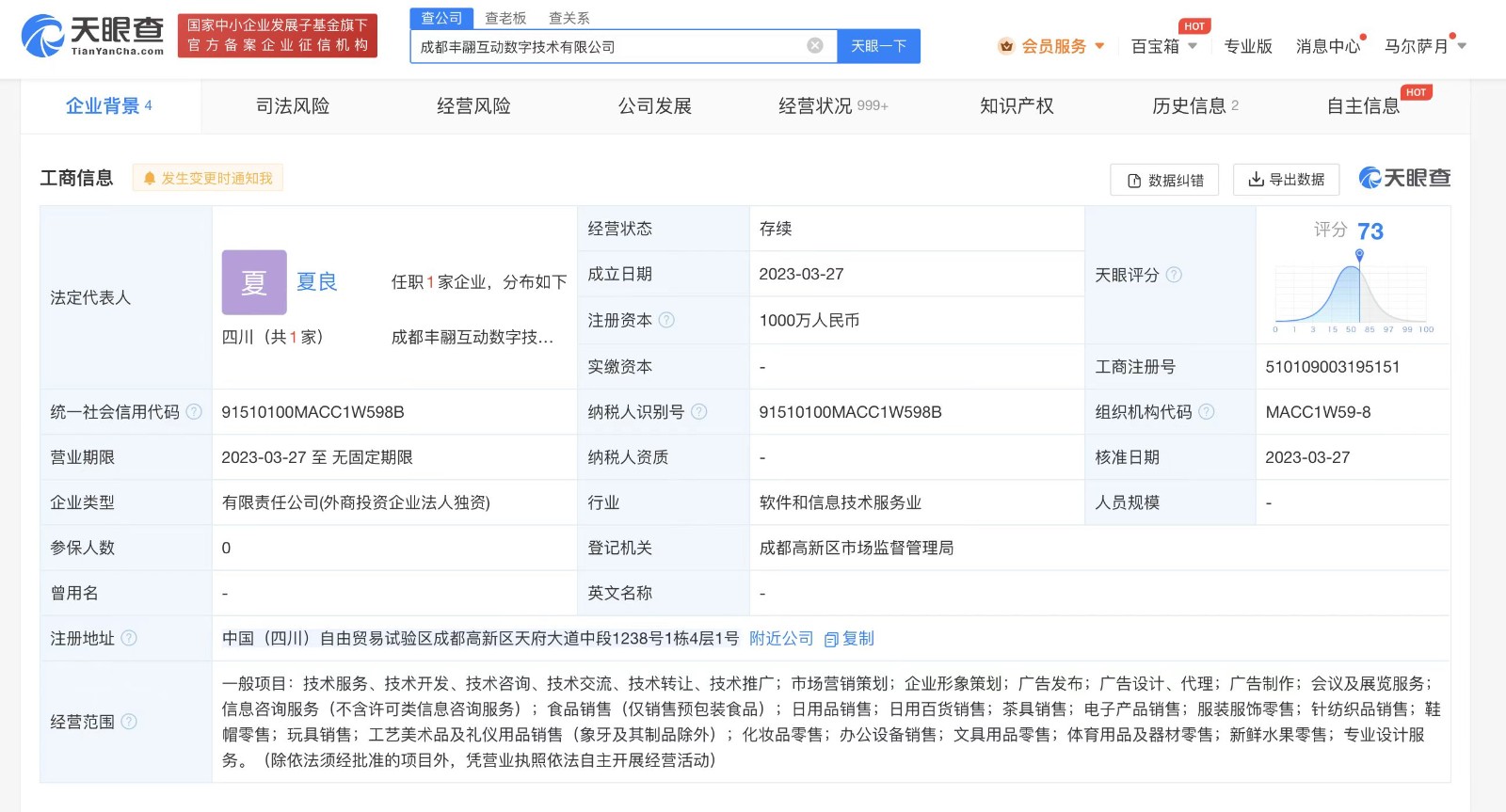Click help icon next to 纳税人识别号
This screenshot has width=1506, height=812.
coord(698,412)
